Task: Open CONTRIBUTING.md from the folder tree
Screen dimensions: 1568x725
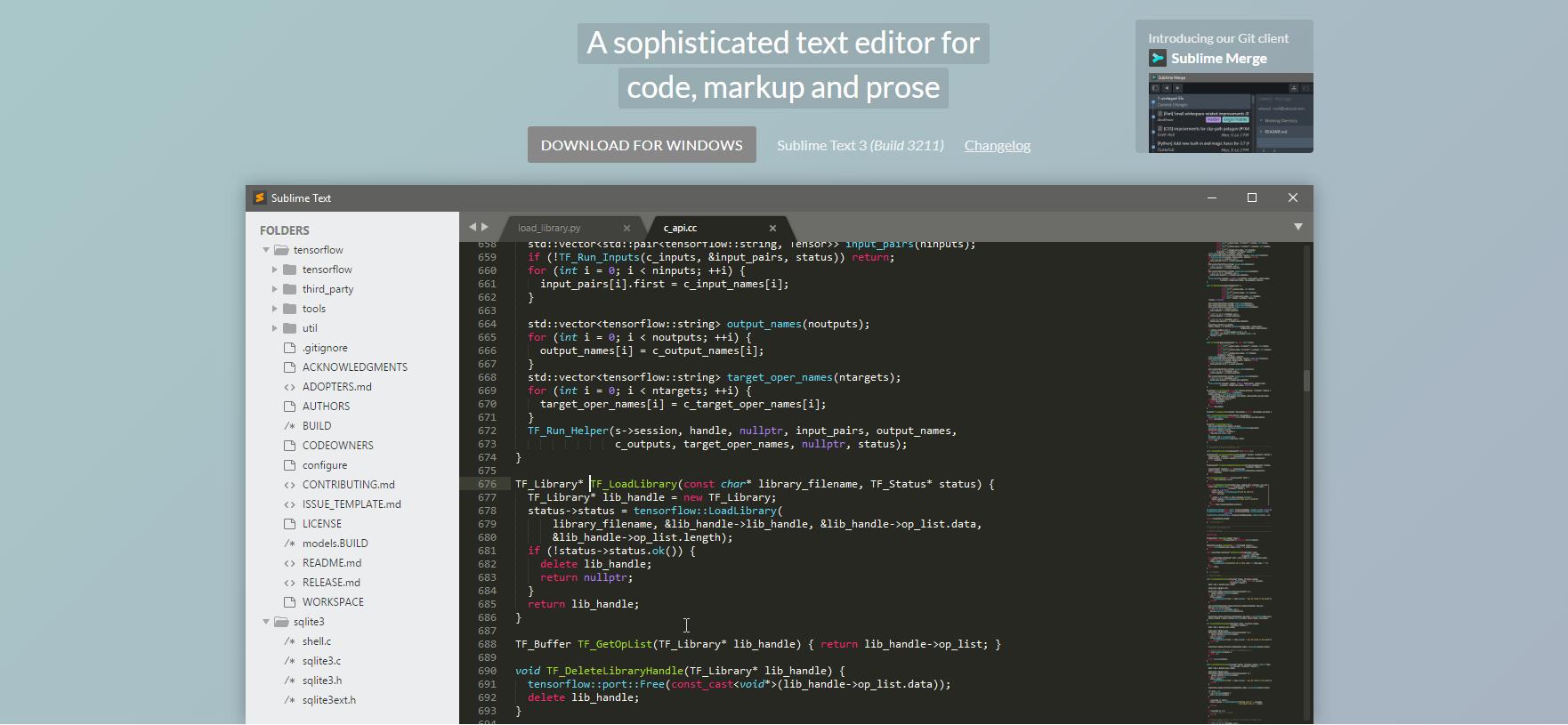Action: pyautogui.click(x=349, y=485)
